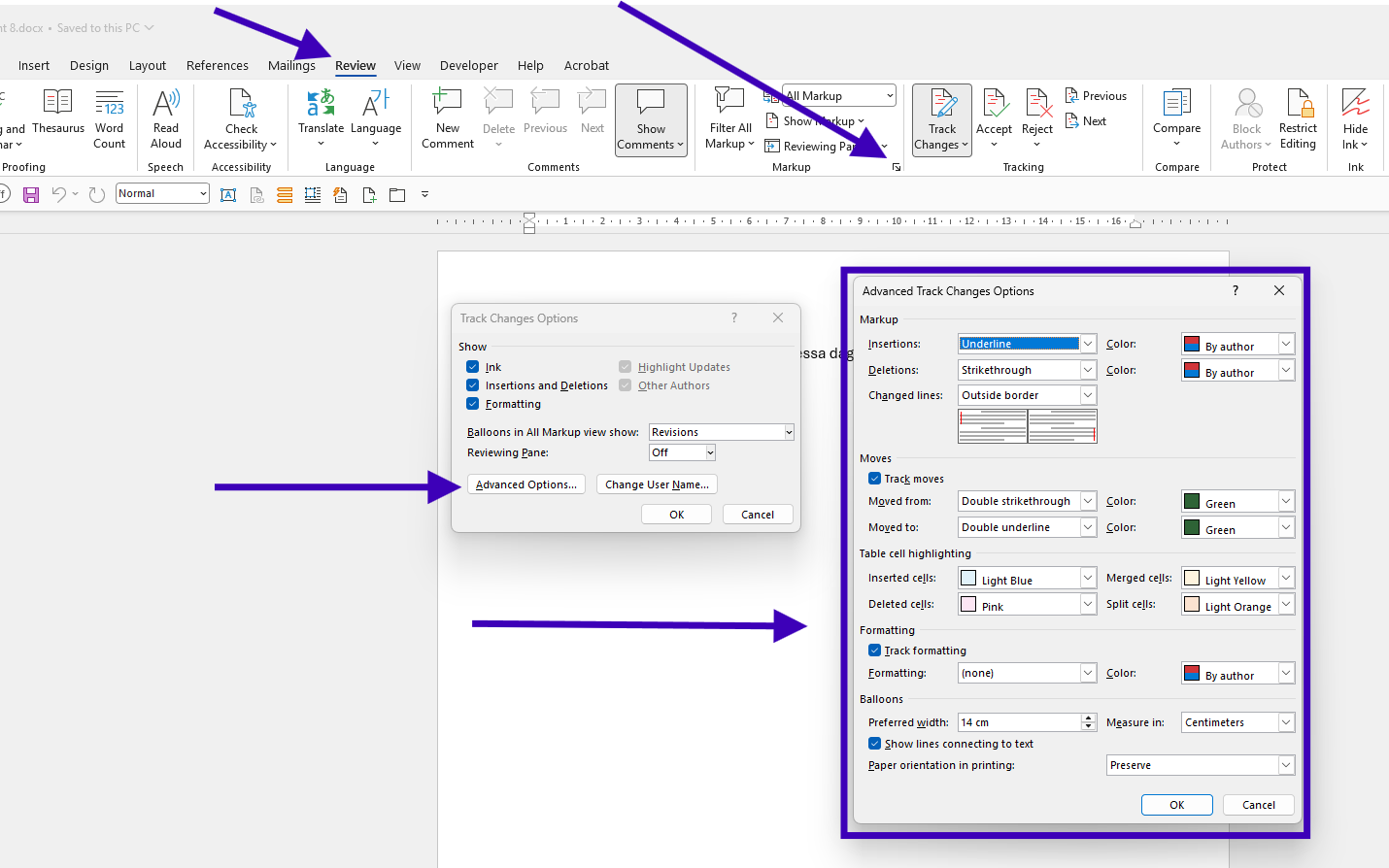1389x868 pixels.
Task: Toggle the Formatting checkbox under Show
Action: coord(473,404)
